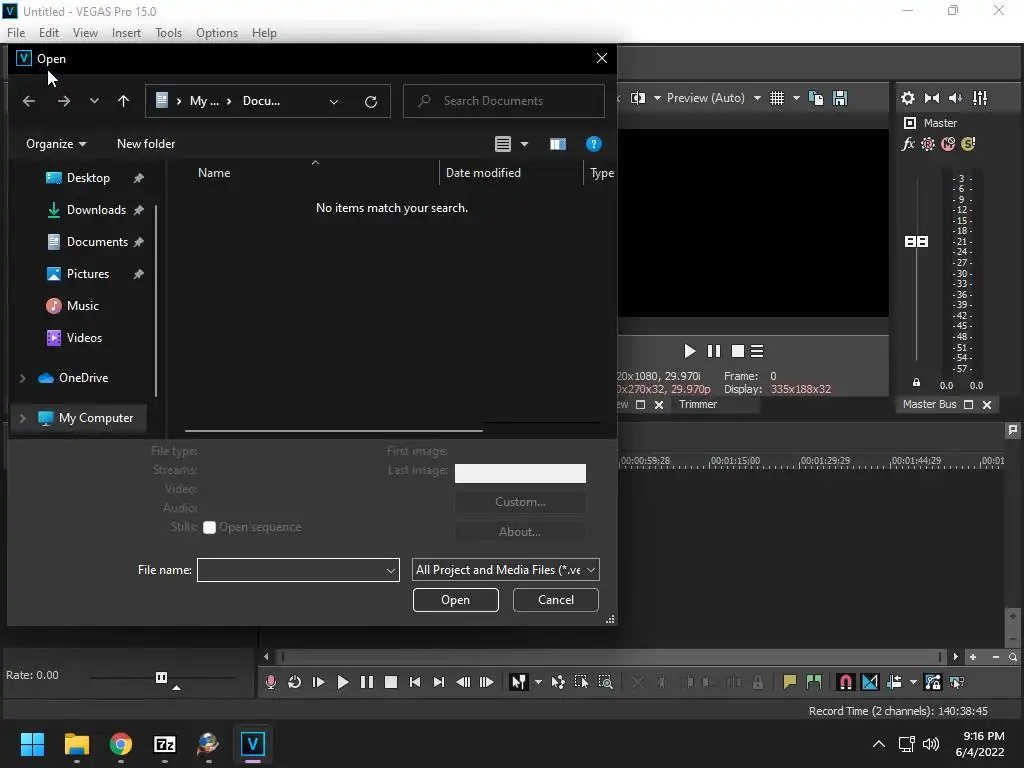Open the Auto Ripple mode dropdown
This screenshot has width=1024, height=768.
coord(913,682)
